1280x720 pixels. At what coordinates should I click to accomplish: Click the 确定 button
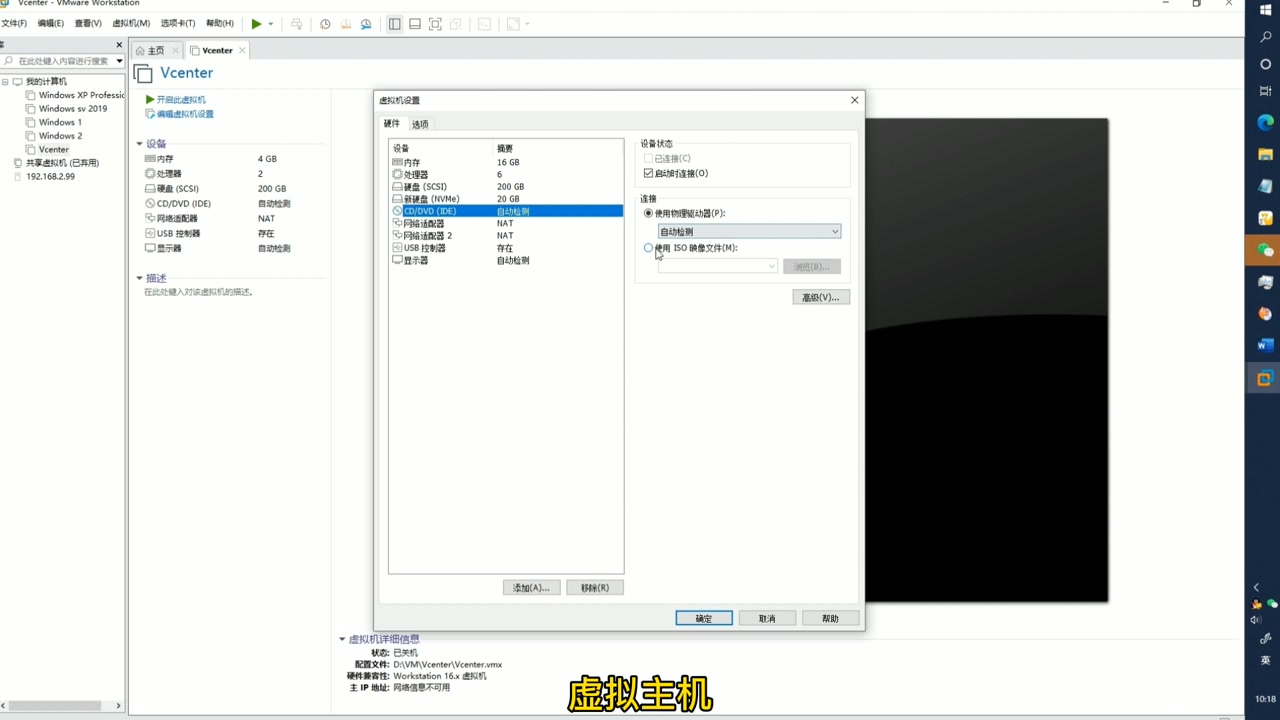click(x=704, y=618)
